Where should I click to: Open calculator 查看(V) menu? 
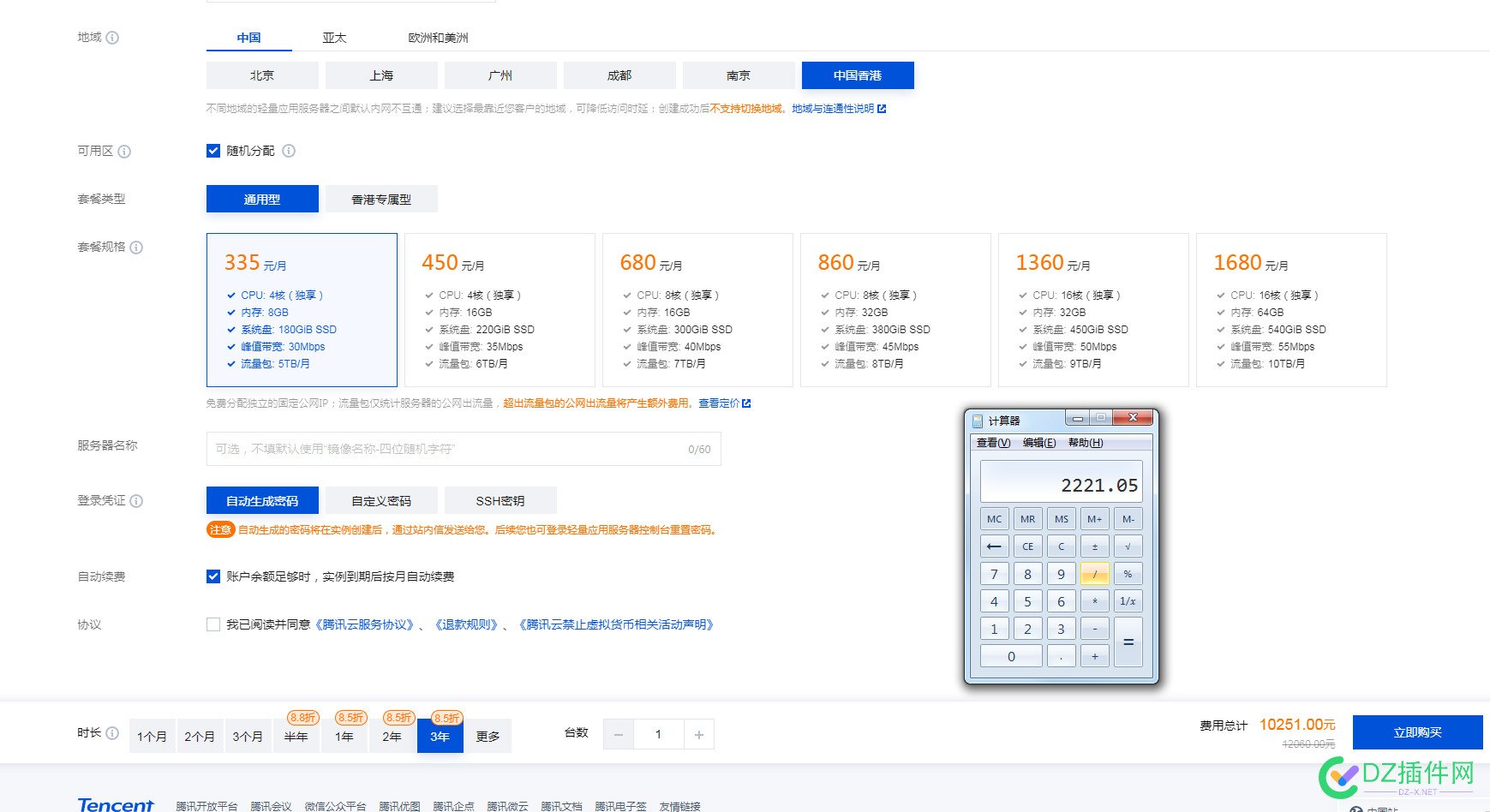[993, 443]
